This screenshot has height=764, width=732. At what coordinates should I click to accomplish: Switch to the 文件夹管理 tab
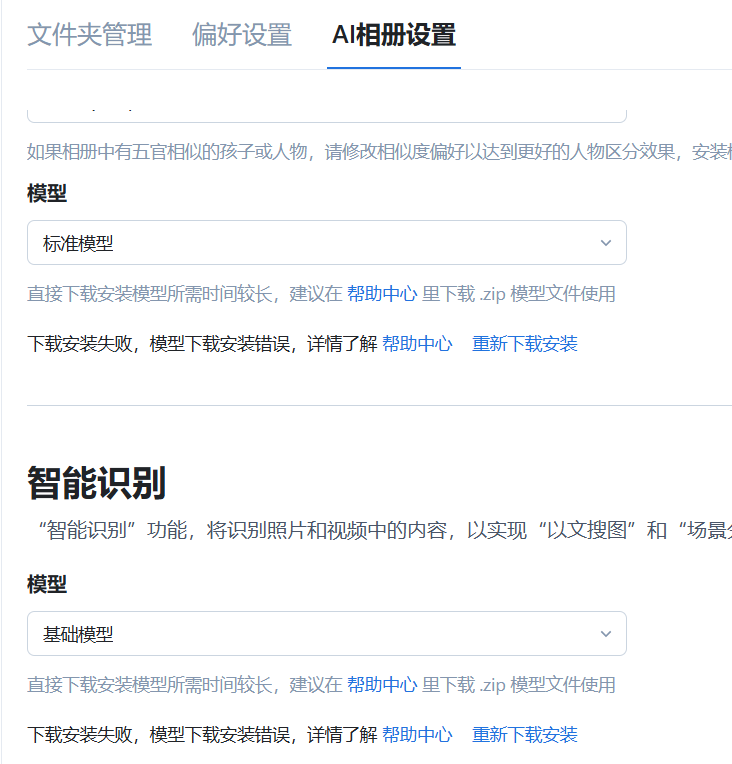point(90,35)
